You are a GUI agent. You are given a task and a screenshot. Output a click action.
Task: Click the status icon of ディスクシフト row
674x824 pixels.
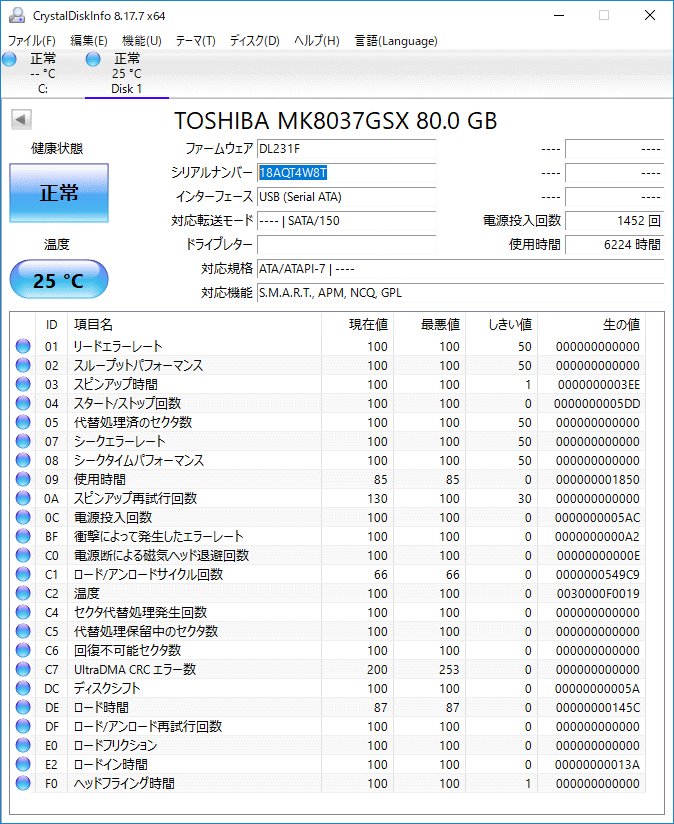pyautogui.click(x=23, y=688)
